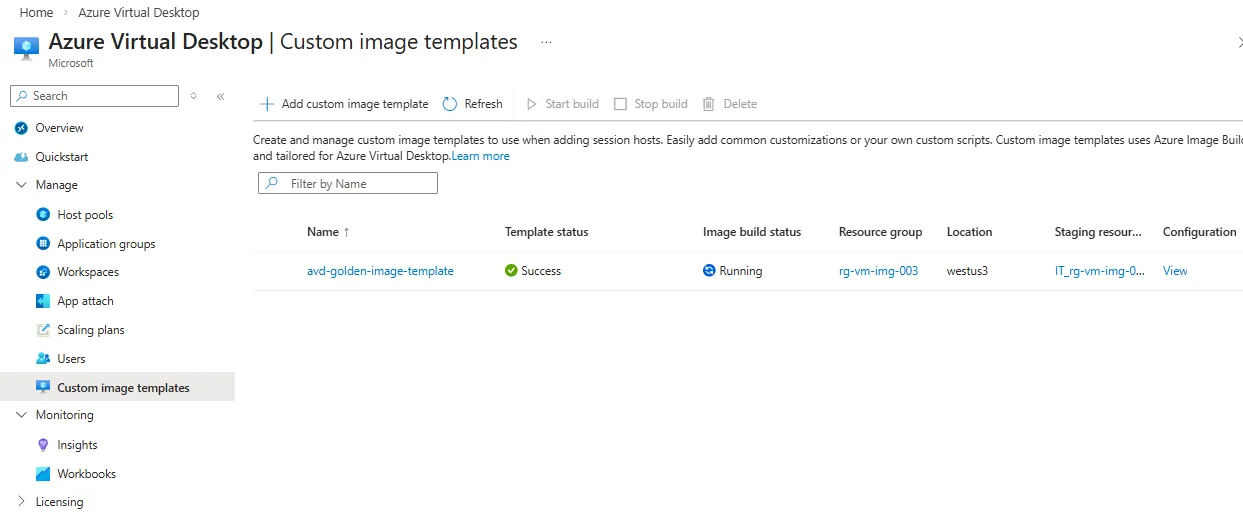Viewport: 1243px width, 532px height.
Task: Click the Quickstart cloud icon
Action: pyautogui.click(x=21, y=157)
